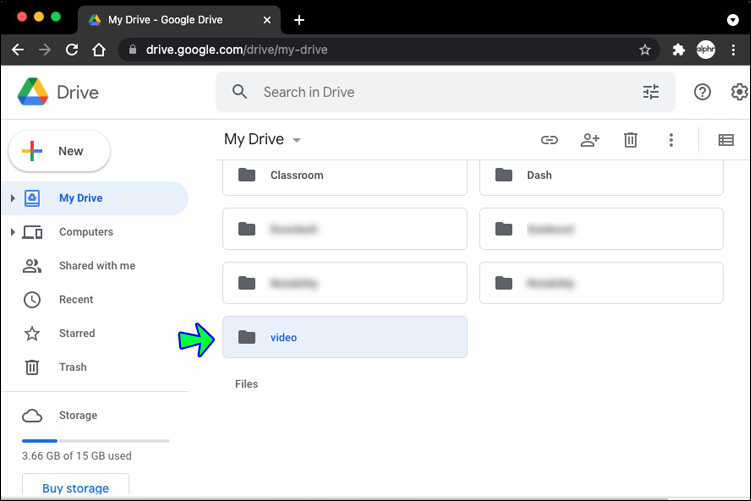
Task: Bookmark this page with star icon
Action: [x=645, y=49]
